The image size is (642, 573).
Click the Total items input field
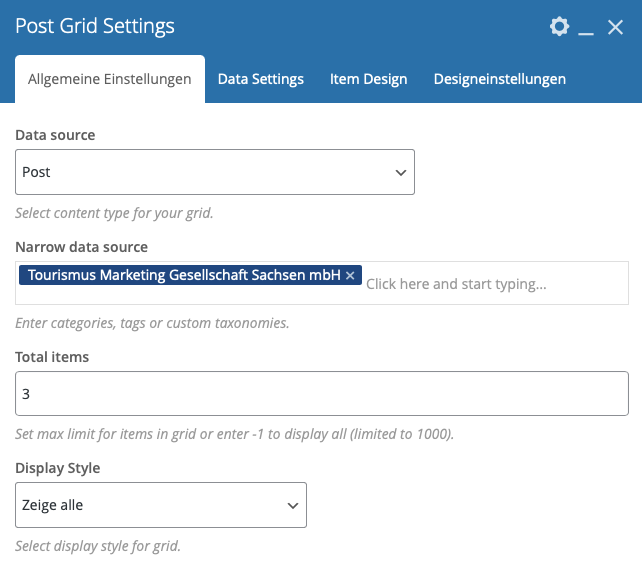[x=322, y=394]
